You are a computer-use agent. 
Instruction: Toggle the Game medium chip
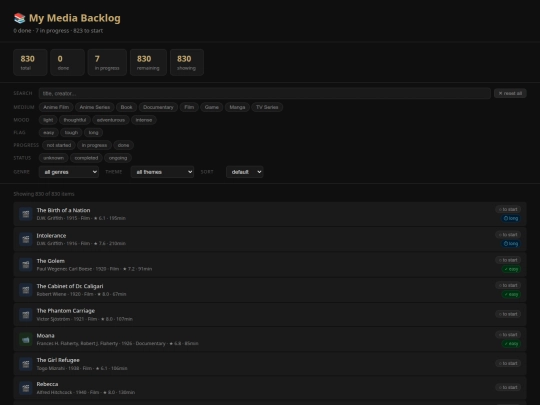pos(212,107)
